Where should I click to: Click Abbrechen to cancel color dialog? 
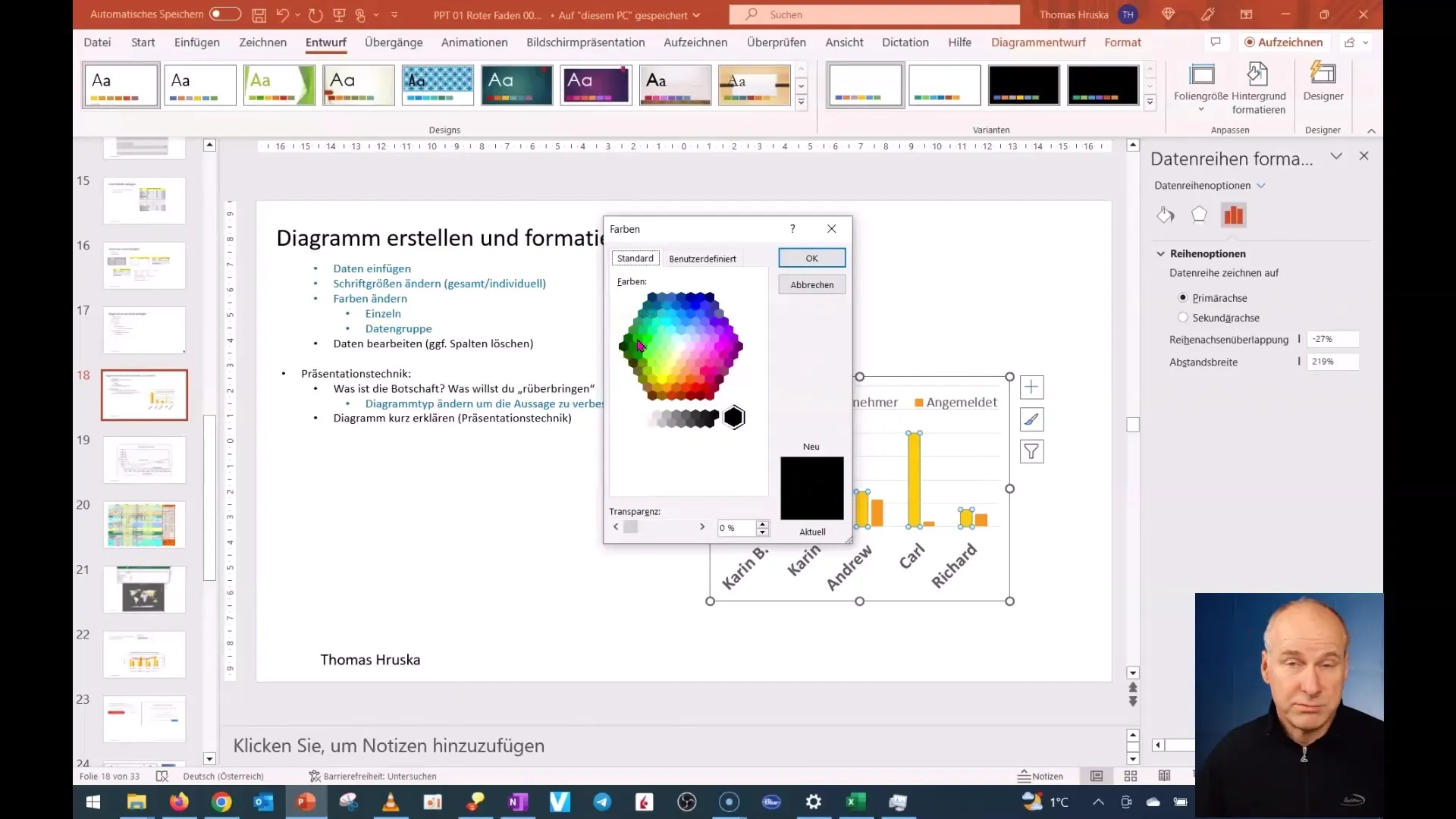[x=812, y=284]
